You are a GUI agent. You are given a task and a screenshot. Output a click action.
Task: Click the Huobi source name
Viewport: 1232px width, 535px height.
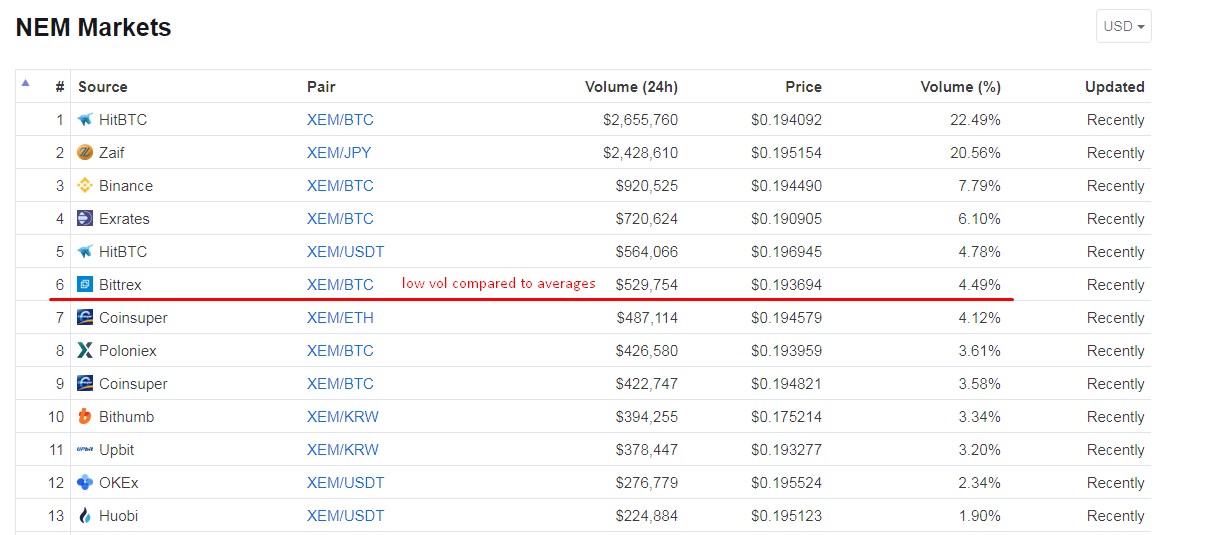pos(118,516)
